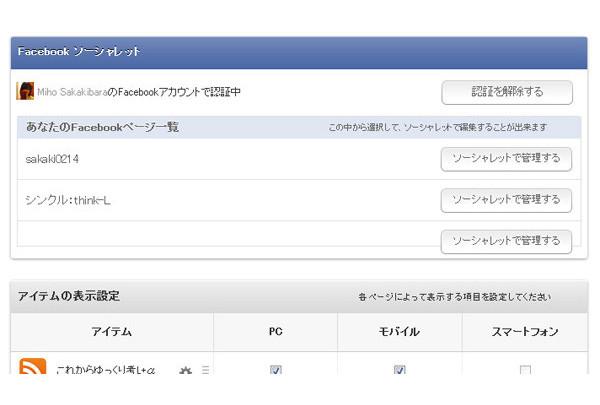The image size is (600, 405).
Task: Manage sakaki0214 page with ソーシャレット
Action: 506,159
